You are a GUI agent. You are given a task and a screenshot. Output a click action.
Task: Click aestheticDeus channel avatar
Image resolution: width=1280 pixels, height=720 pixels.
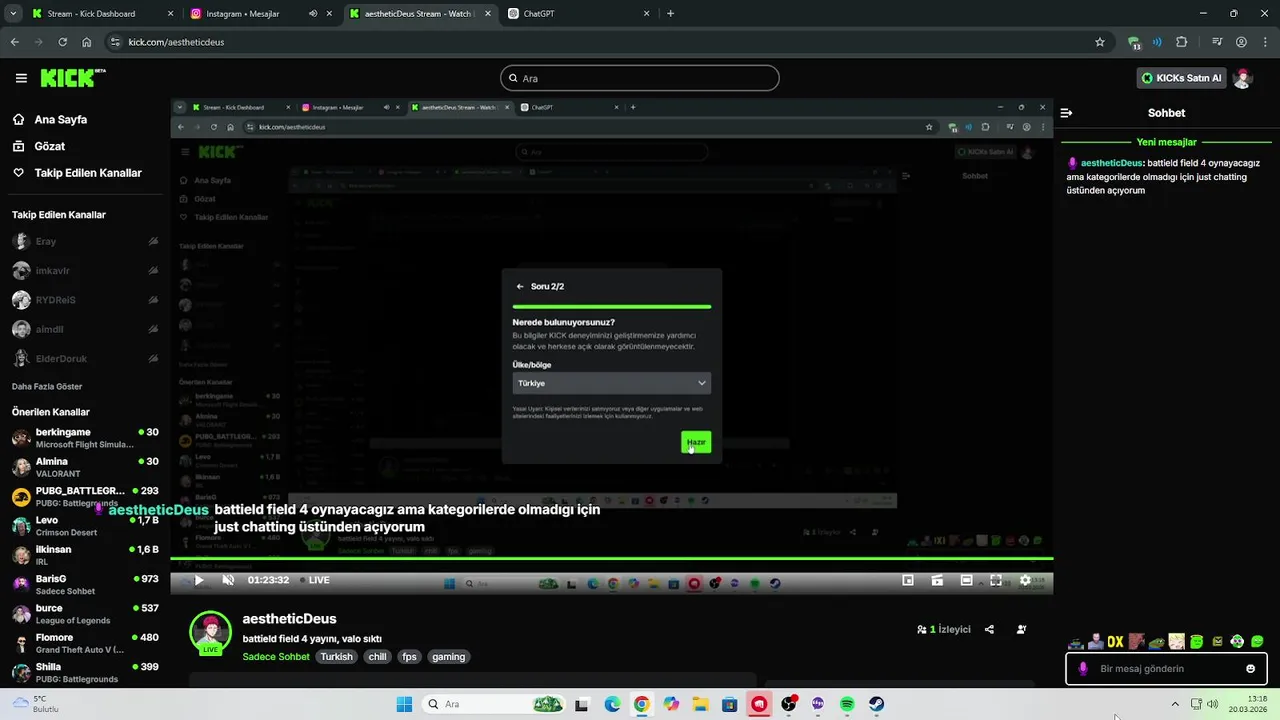click(210, 633)
